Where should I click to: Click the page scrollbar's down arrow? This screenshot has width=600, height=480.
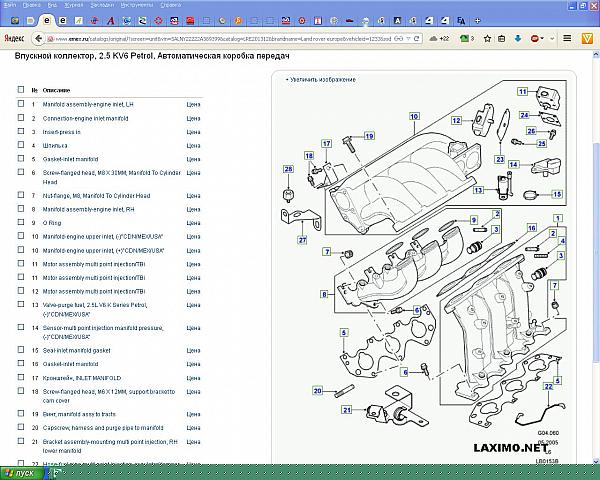pyautogui.click(x=596, y=461)
